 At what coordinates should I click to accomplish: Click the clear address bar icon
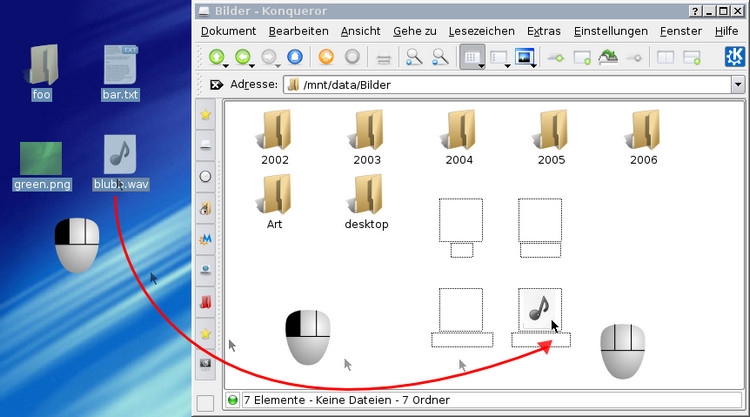point(217,85)
